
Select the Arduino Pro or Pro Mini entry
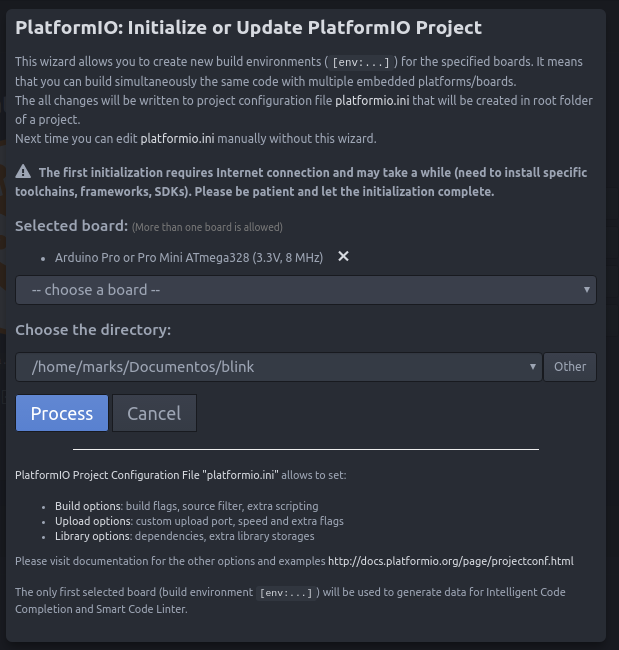click(x=189, y=257)
